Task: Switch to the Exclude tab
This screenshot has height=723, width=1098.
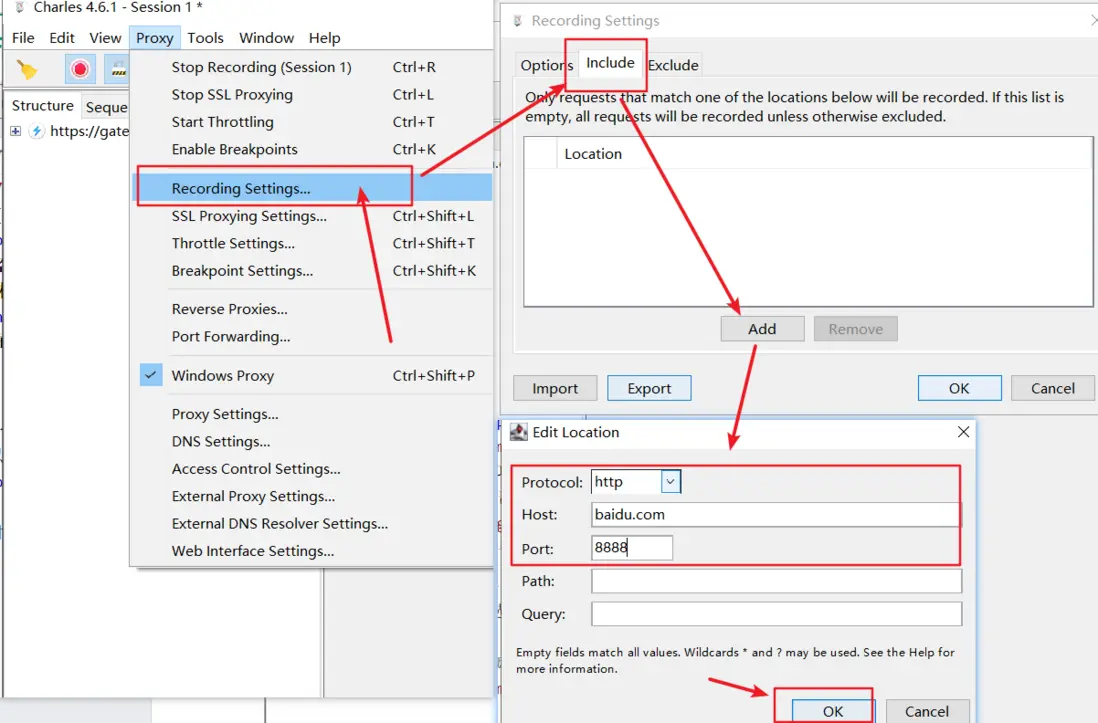Action: point(673,65)
